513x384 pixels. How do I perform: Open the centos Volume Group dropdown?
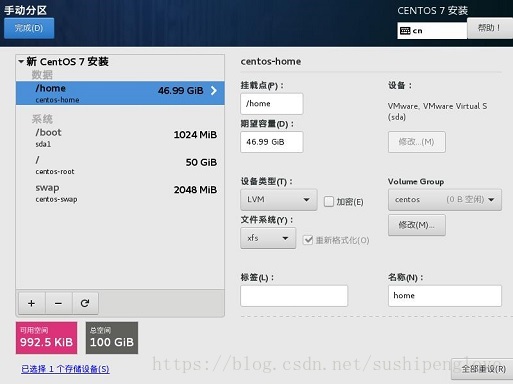click(445, 200)
